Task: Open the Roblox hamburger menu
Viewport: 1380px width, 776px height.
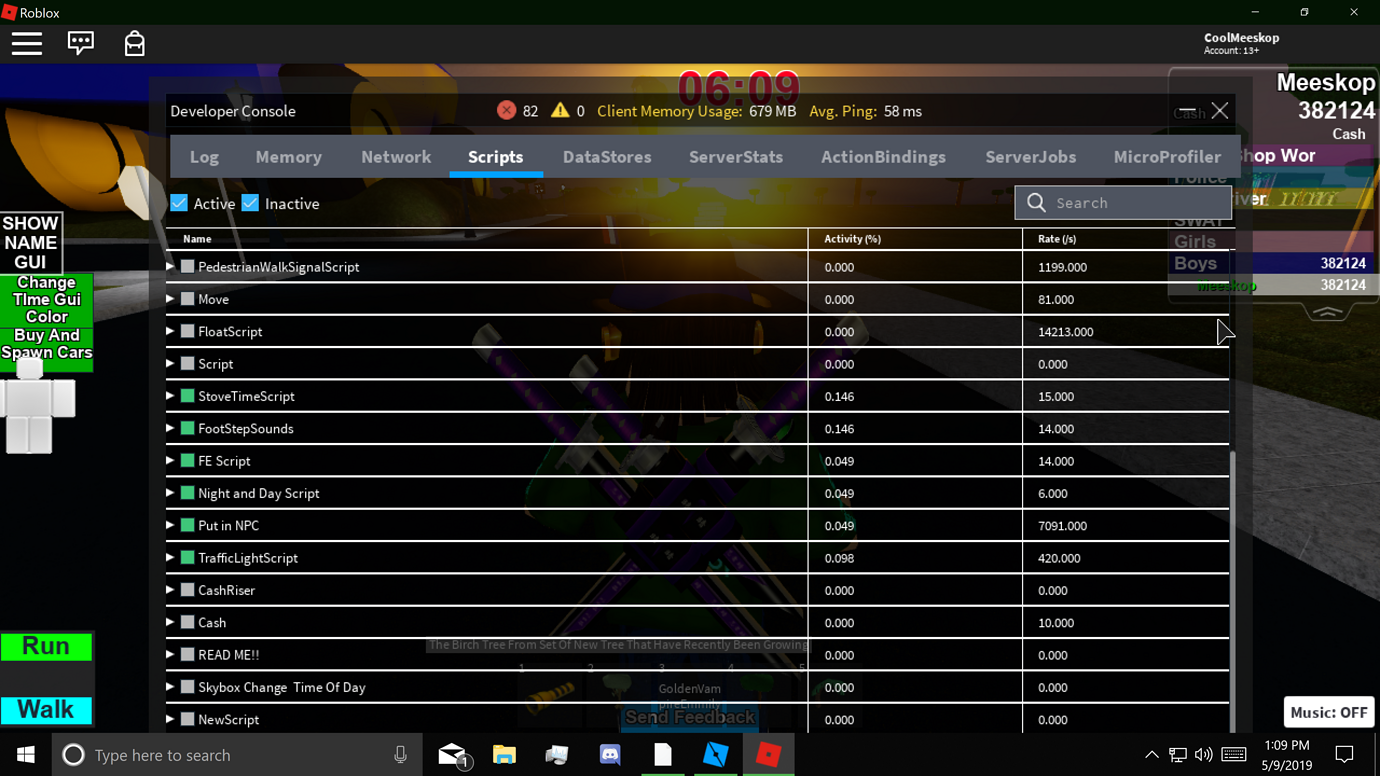Action: click(27, 44)
